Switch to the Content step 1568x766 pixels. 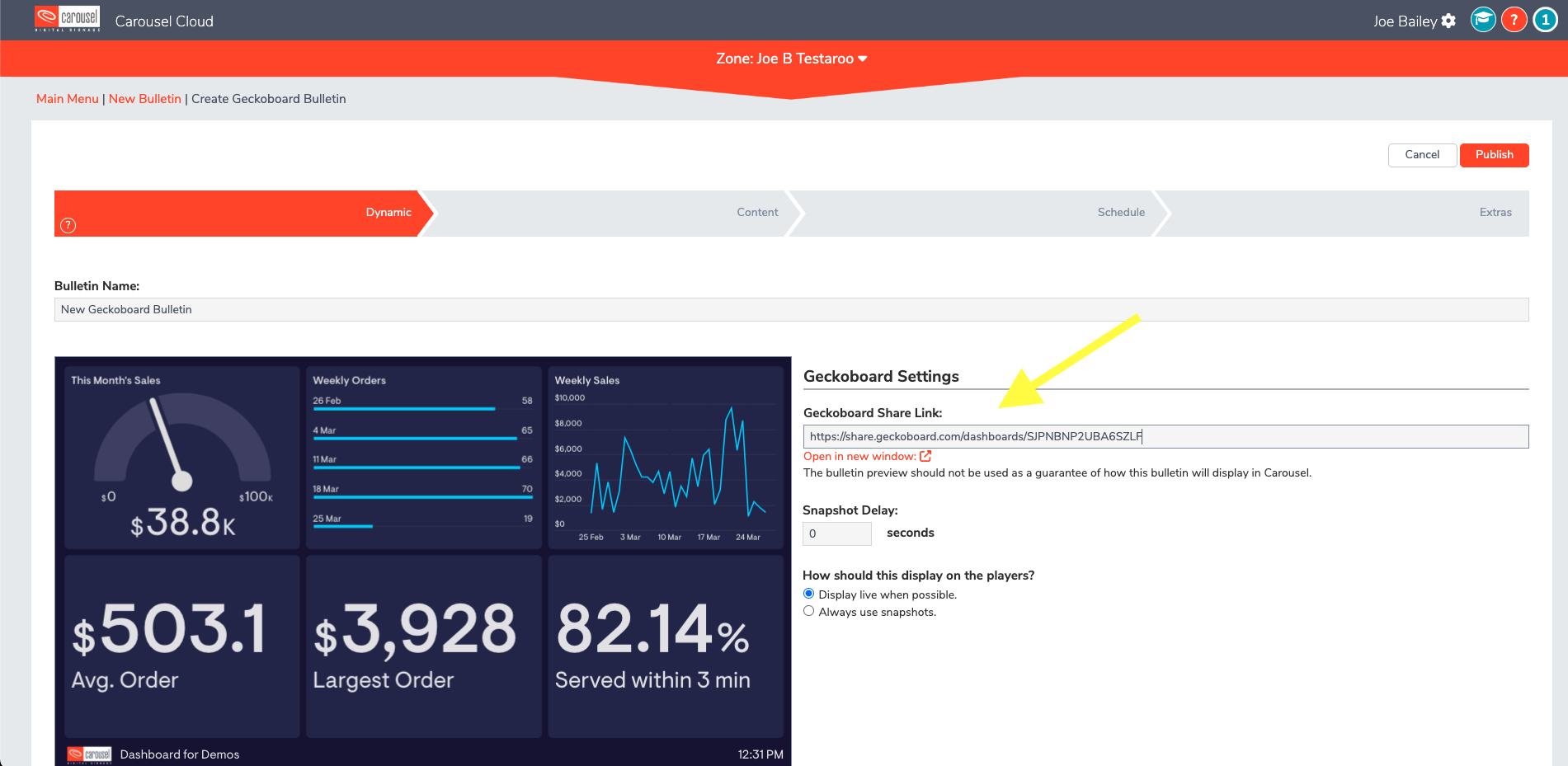[x=610, y=214]
